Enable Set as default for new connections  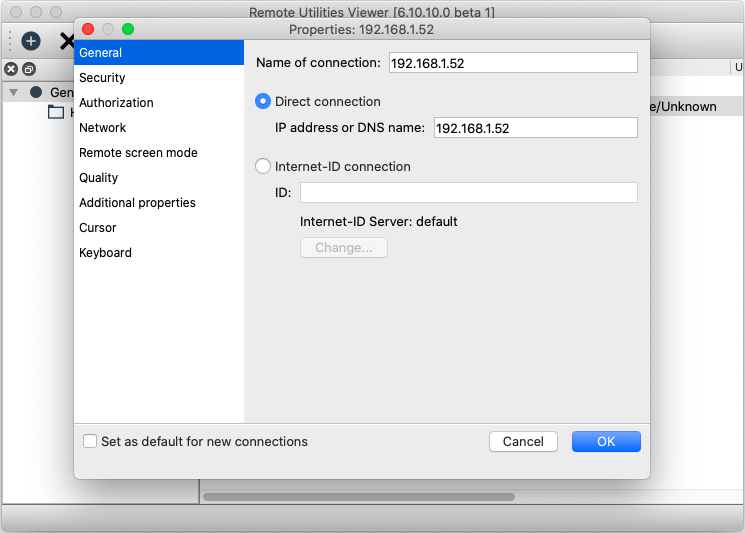(90, 441)
